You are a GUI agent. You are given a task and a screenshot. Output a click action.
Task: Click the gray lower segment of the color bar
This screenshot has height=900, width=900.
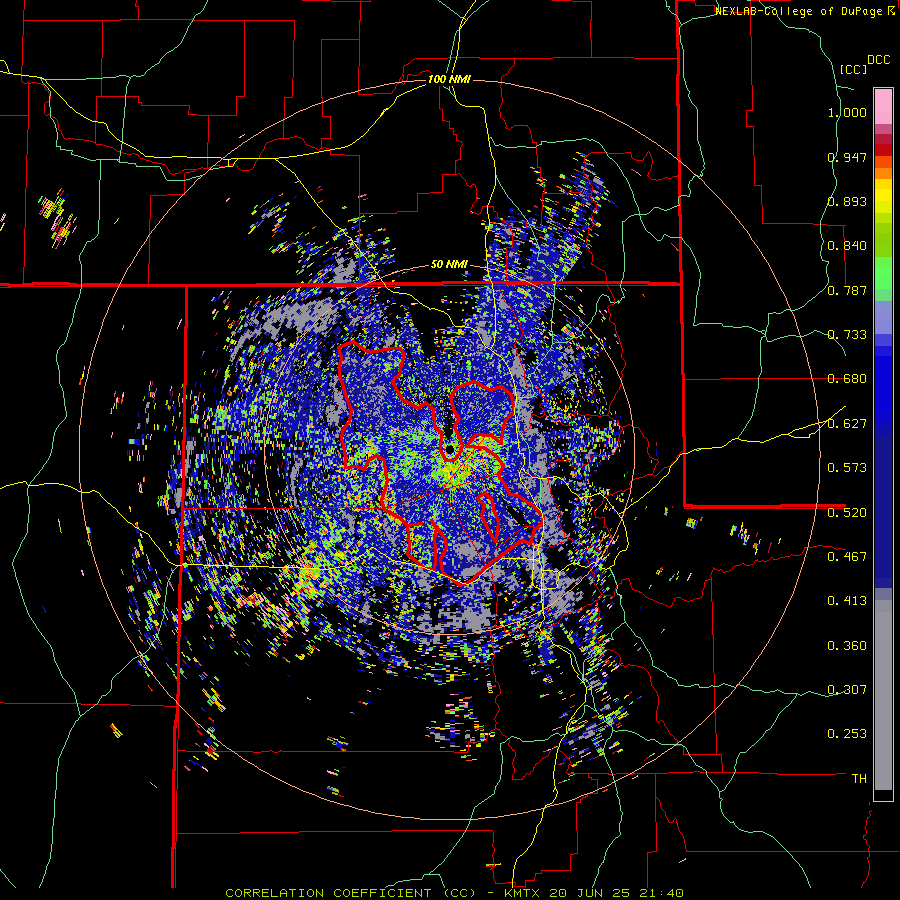[x=883, y=695]
